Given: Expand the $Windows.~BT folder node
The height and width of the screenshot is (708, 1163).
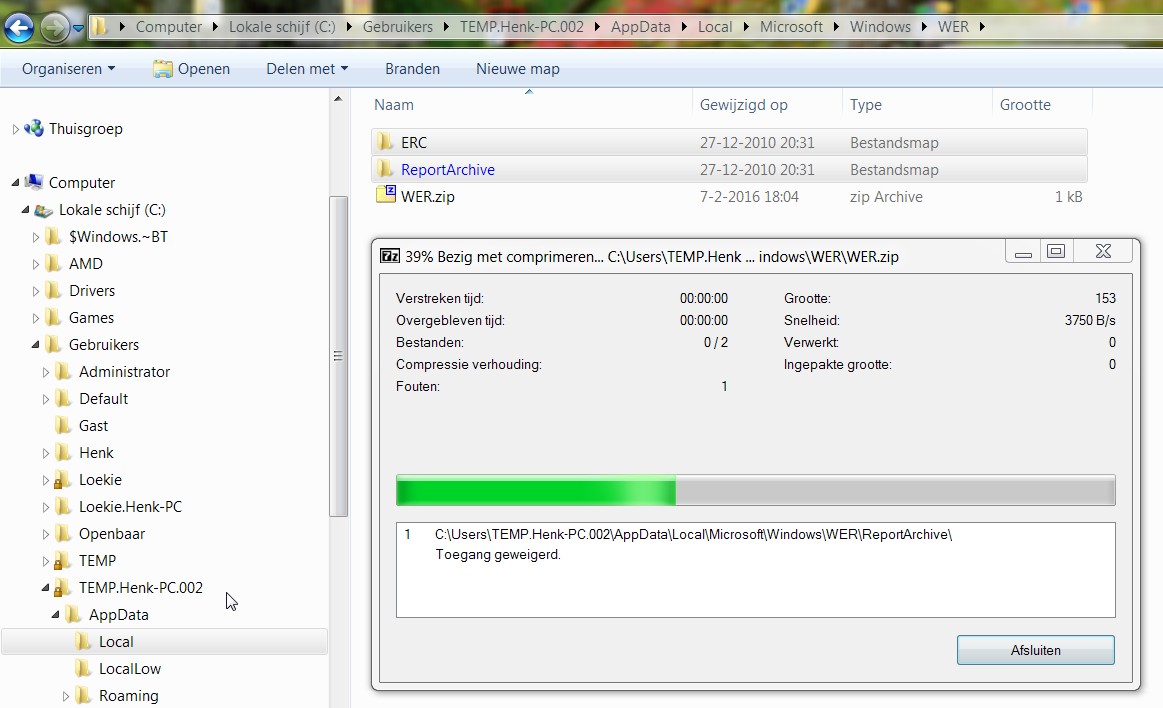Looking at the screenshot, I should (x=36, y=237).
